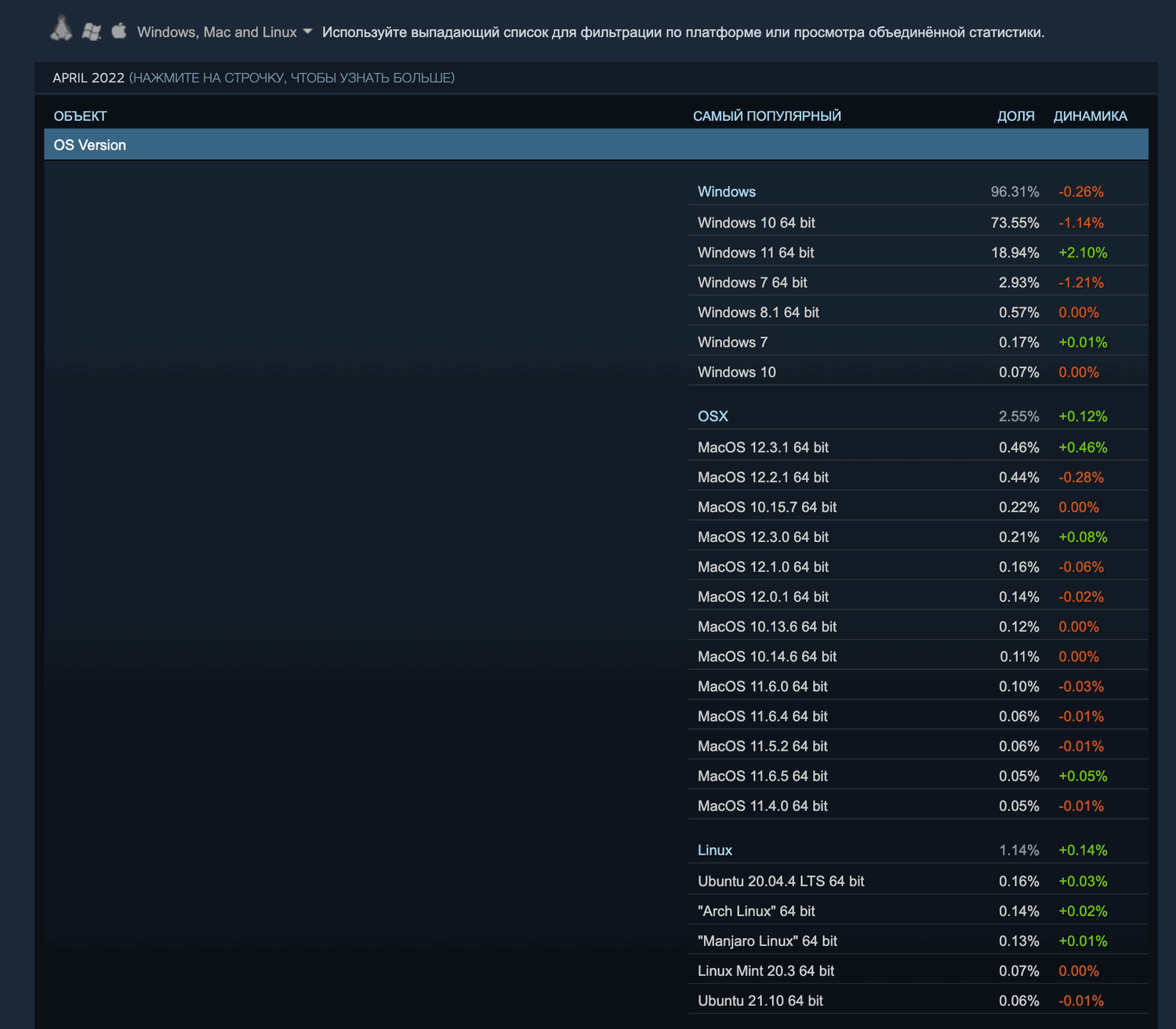Click the 0.17% share of Windows 7

coord(1019,342)
